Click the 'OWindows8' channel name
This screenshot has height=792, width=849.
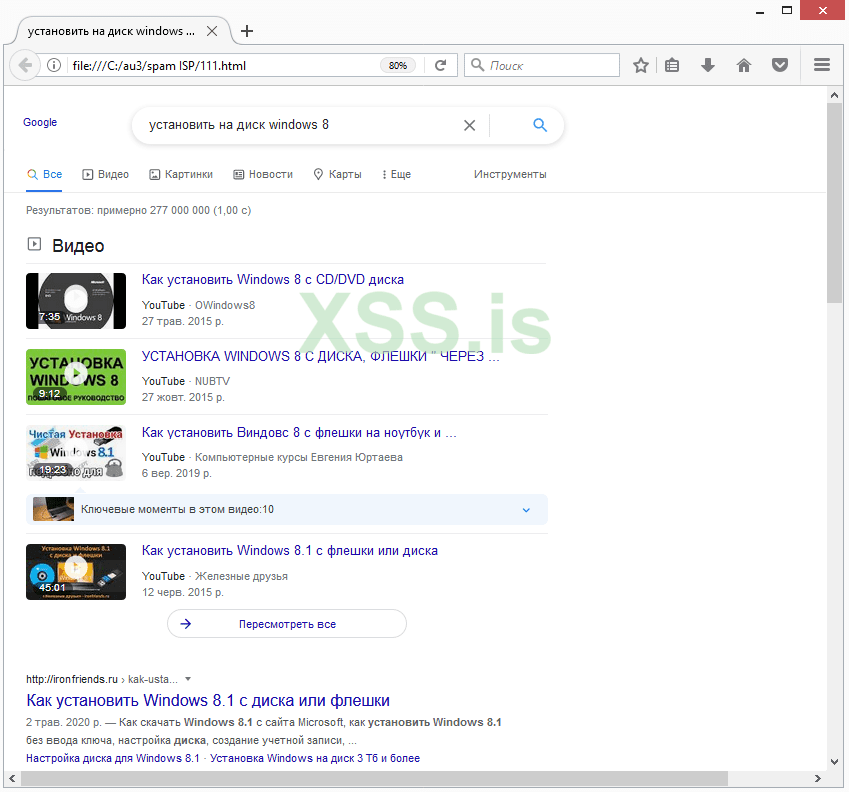point(225,305)
